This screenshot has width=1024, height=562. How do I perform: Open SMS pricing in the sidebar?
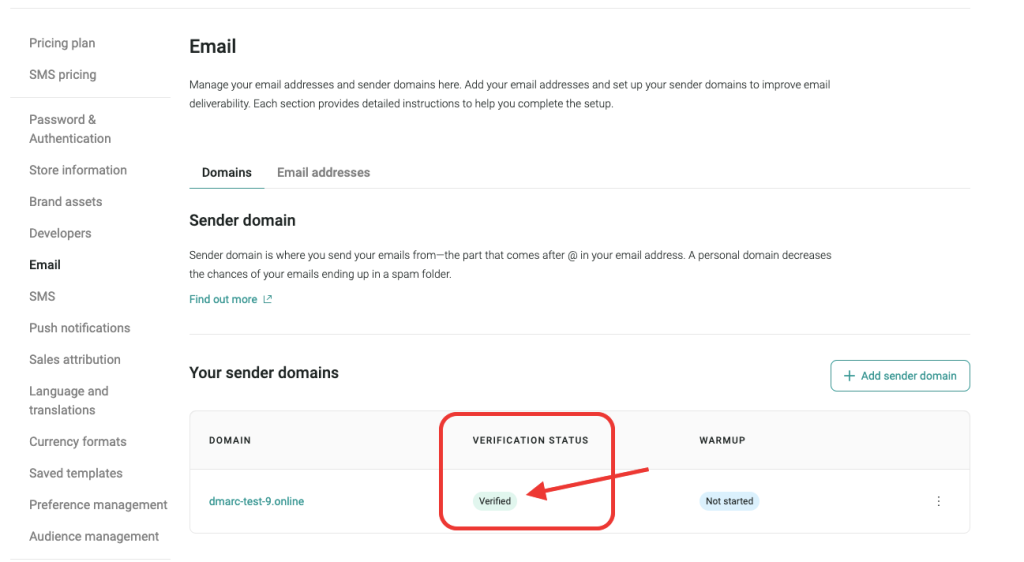click(x=62, y=75)
